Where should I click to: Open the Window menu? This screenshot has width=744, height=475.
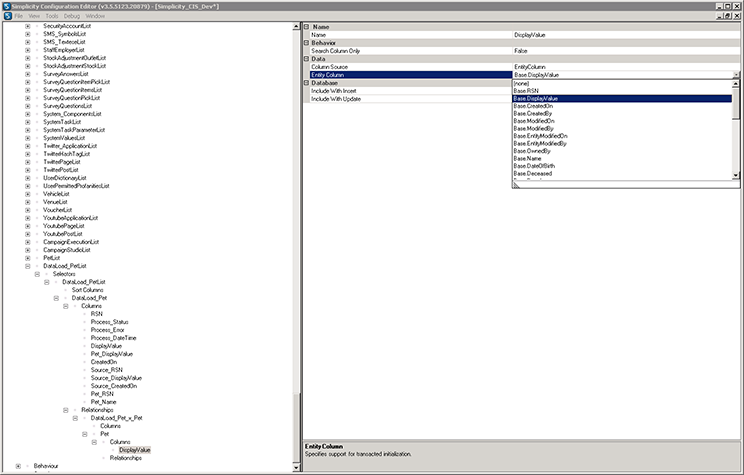click(x=95, y=16)
